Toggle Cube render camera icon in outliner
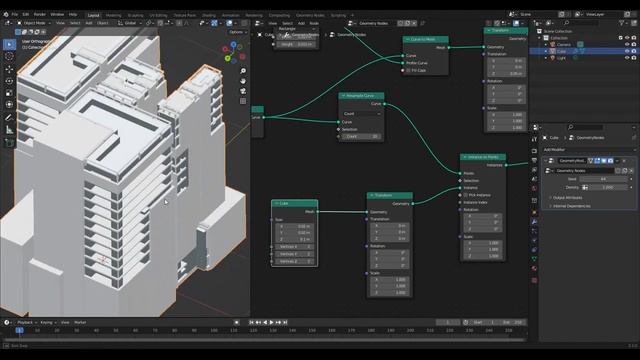The image size is (640, 360). click(634, 51)
